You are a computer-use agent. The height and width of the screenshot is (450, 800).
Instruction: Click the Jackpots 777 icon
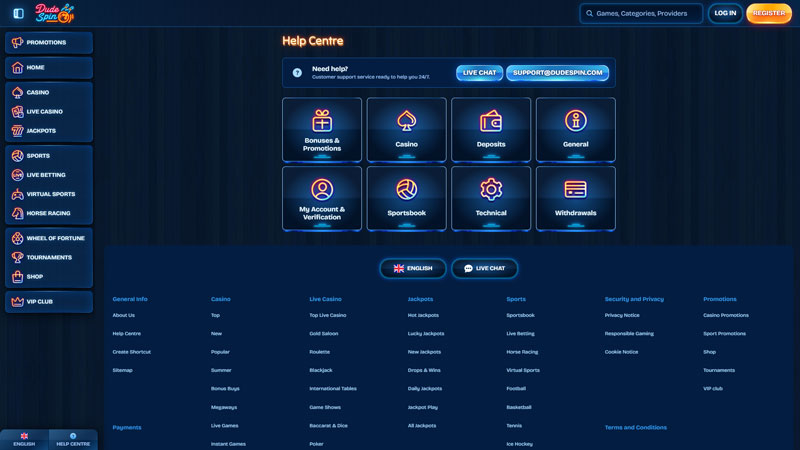pos(17,131)
